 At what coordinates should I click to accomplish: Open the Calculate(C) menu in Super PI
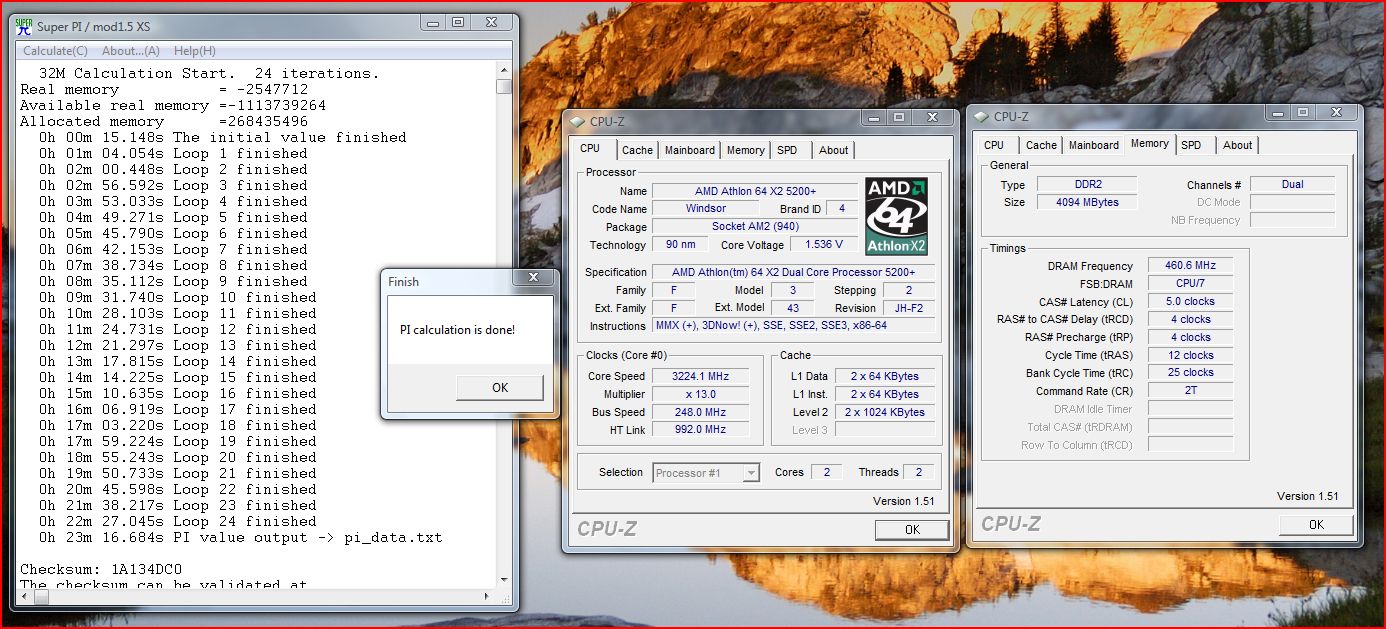55,51
